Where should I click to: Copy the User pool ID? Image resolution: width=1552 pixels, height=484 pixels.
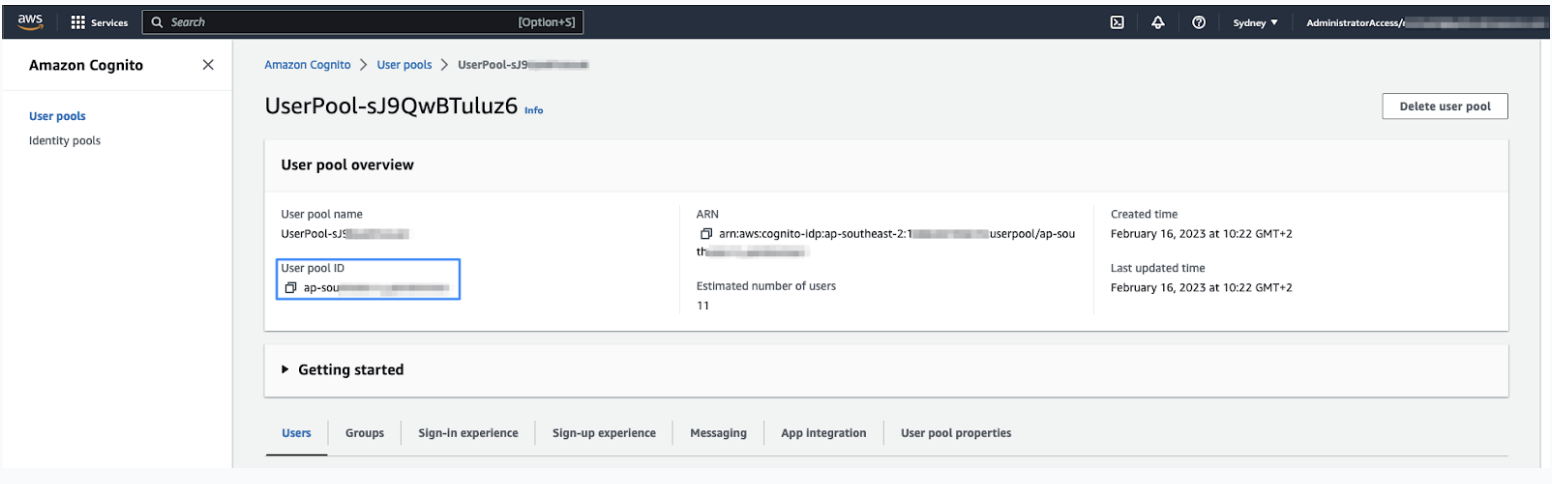point(290,288)
